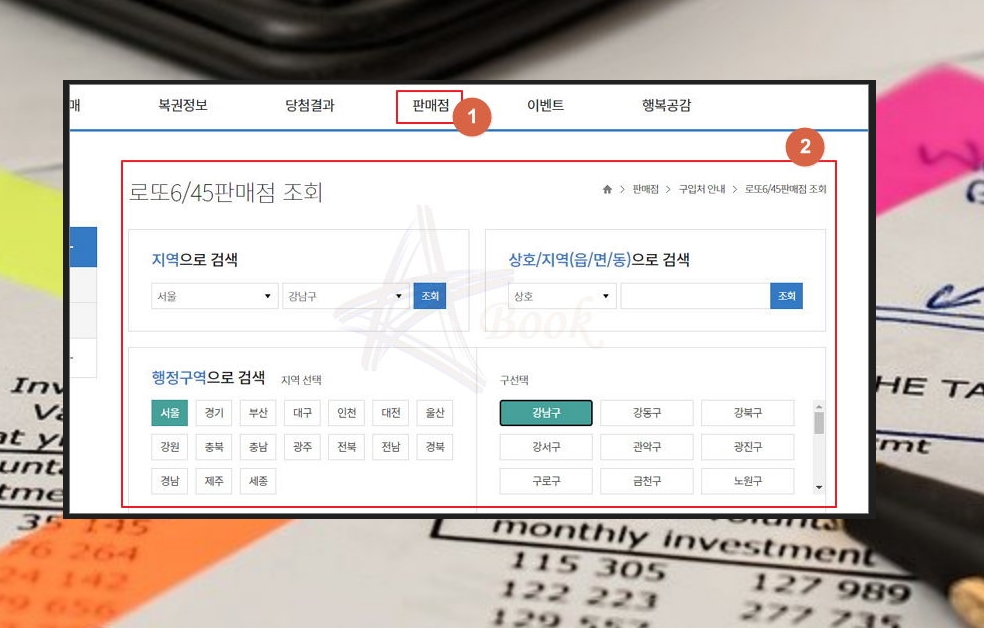The image size is (984, 628).
Task: Select 제주 region button
Action: [x=214, y=481]
